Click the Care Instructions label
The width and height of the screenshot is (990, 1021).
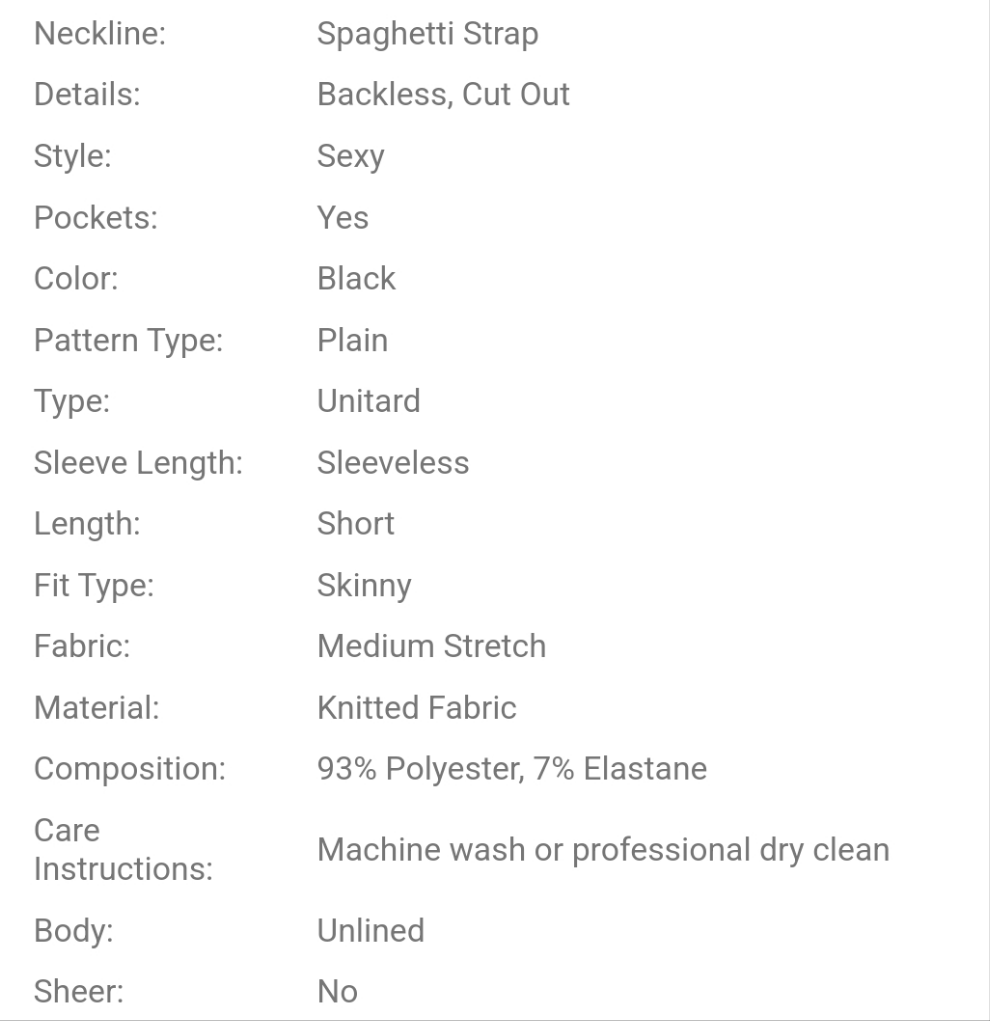(x=123, y=851)
